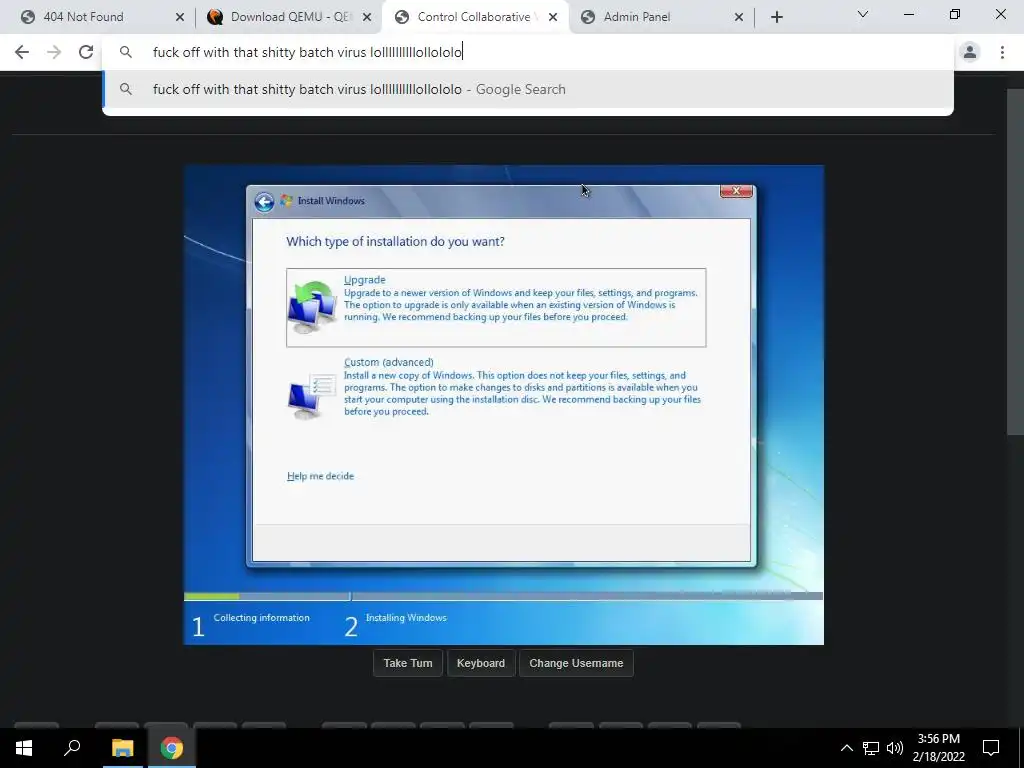Open a new tab with the plus button
The image size is (1024, 768).
coord(776,17)
